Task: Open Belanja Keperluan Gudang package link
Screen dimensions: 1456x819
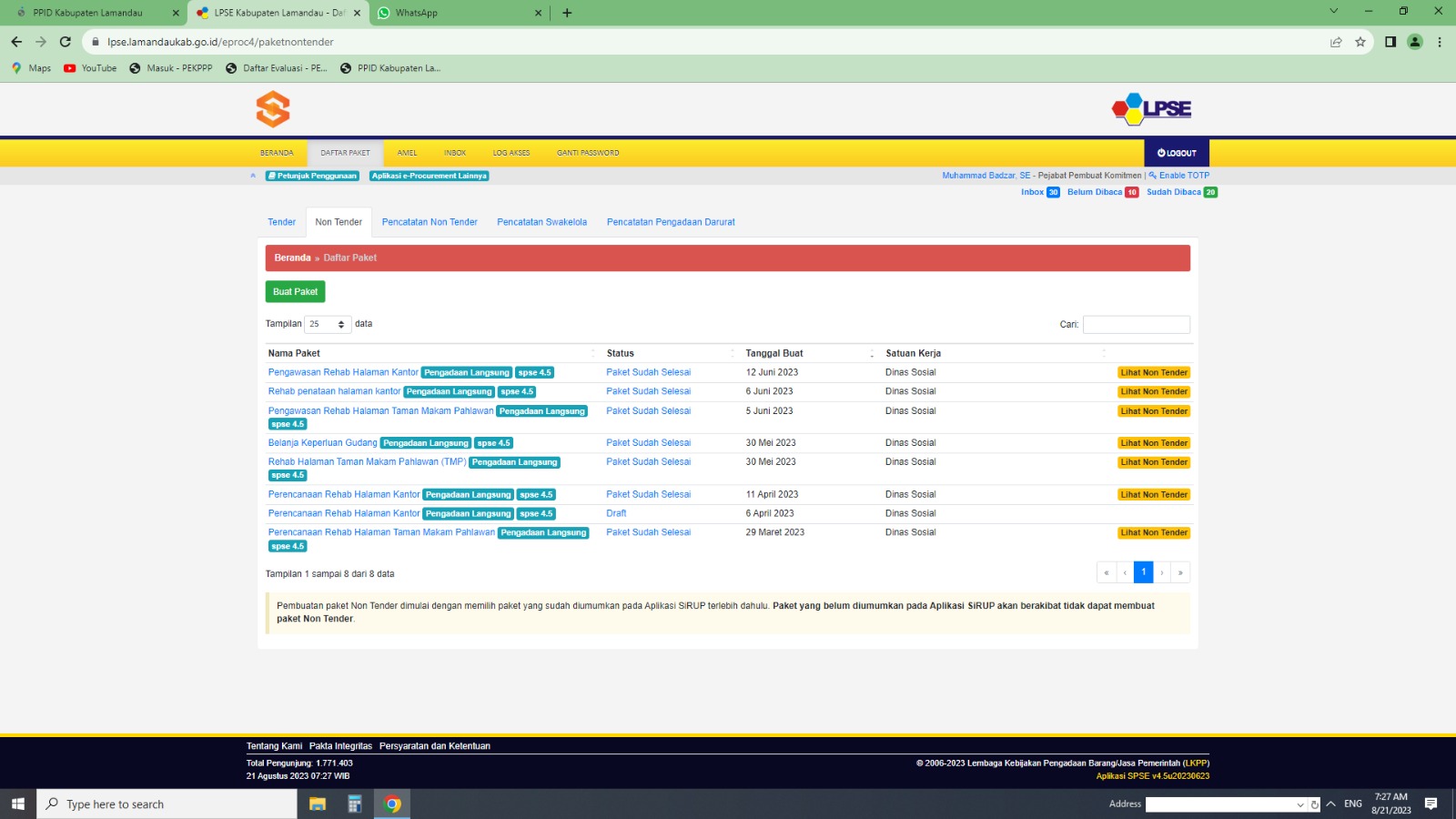Action: pos(322,443)
